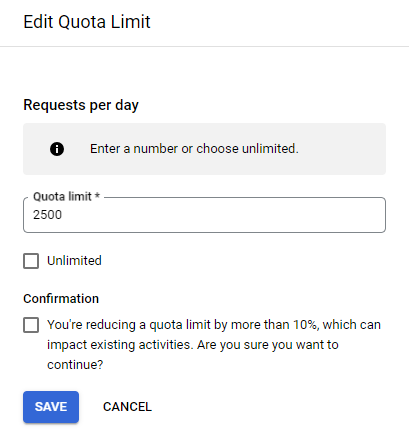
Task: Select the Unlimited label text
Action: [x=74, y=261]
